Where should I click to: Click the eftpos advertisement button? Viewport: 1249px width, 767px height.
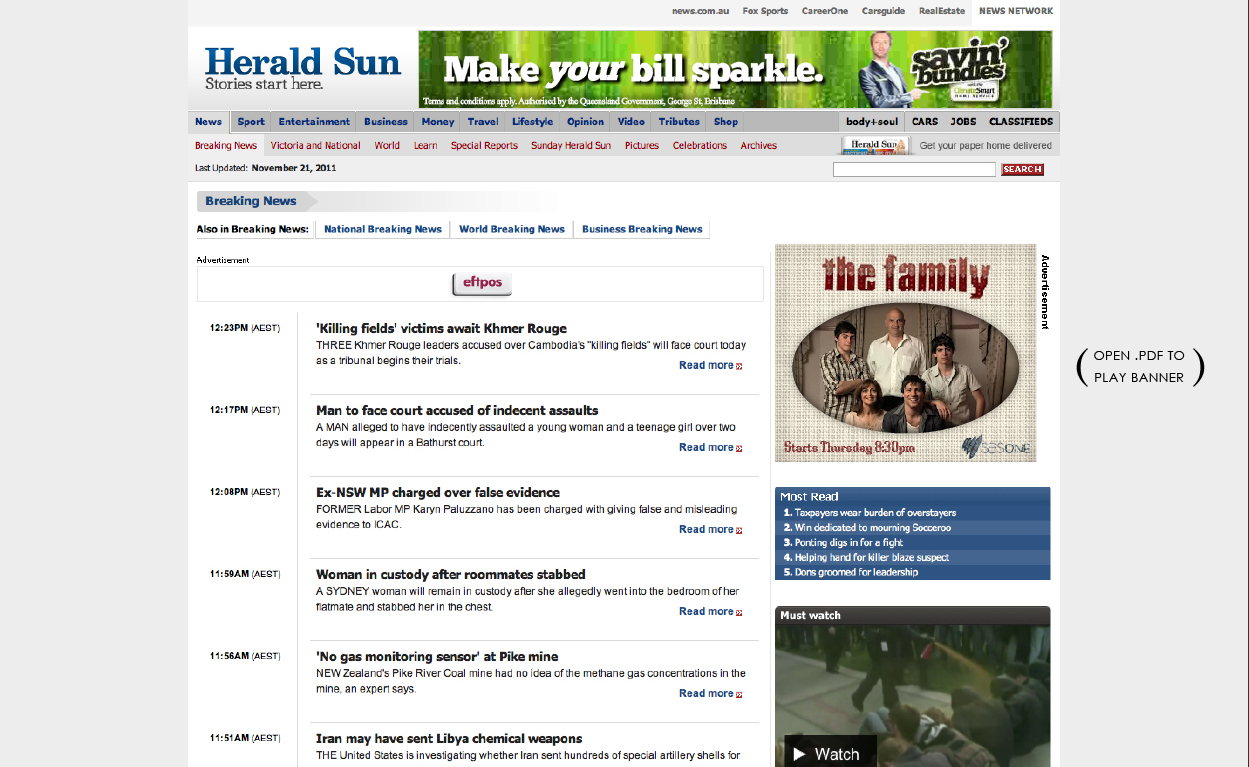(x=482, y=283)
